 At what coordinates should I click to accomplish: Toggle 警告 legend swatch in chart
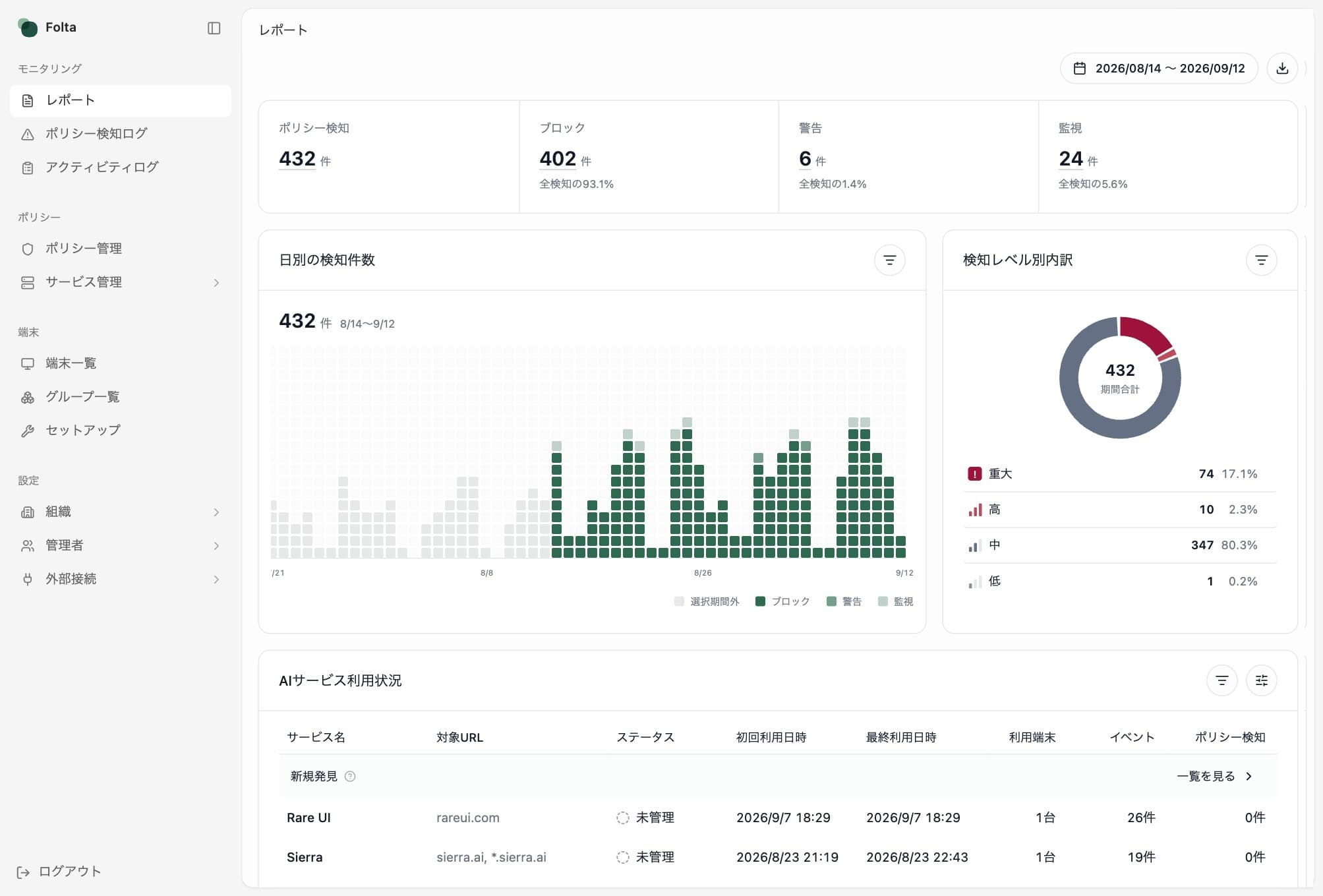(831, 602)
